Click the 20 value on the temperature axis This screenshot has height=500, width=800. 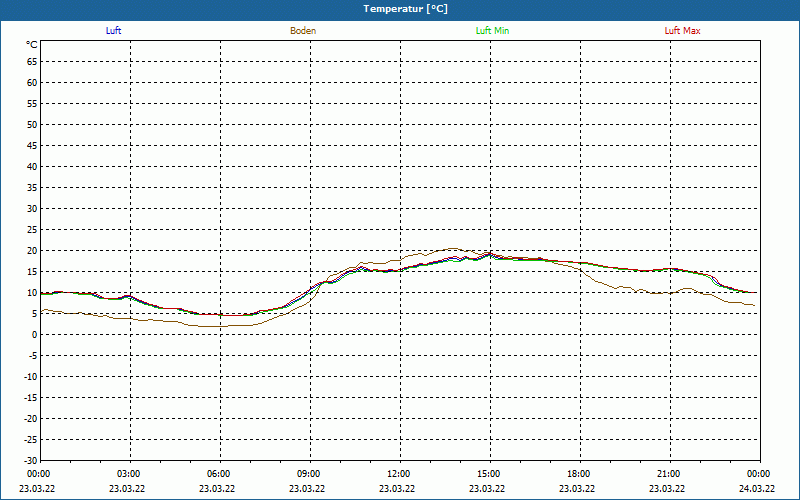32,251
